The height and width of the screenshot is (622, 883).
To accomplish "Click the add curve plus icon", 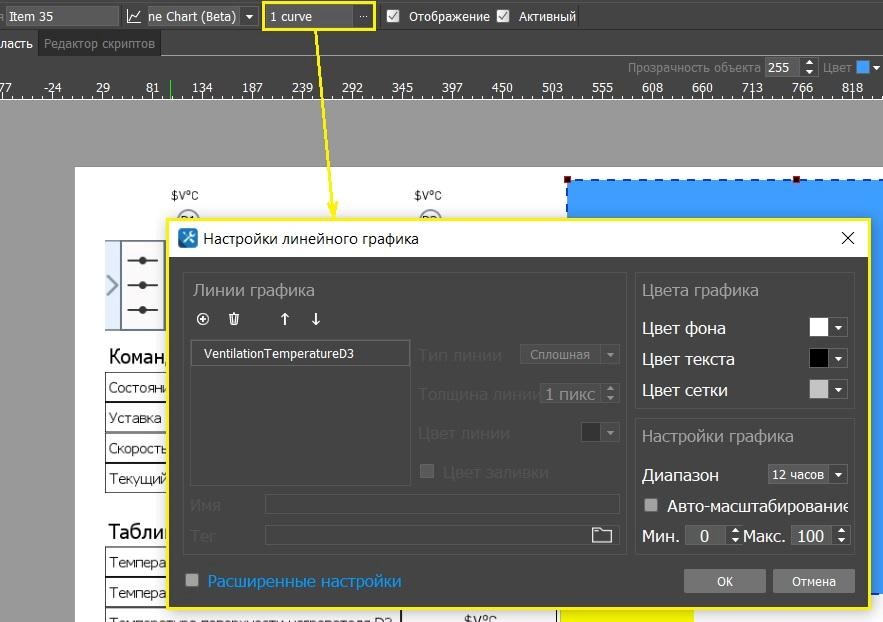I will click(x=203, y=319).
